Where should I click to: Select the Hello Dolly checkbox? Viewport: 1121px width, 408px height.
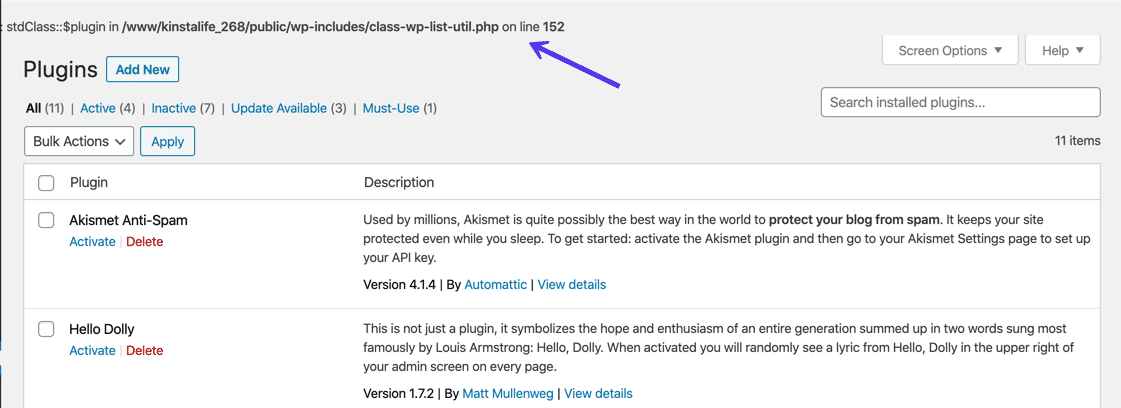46,329
